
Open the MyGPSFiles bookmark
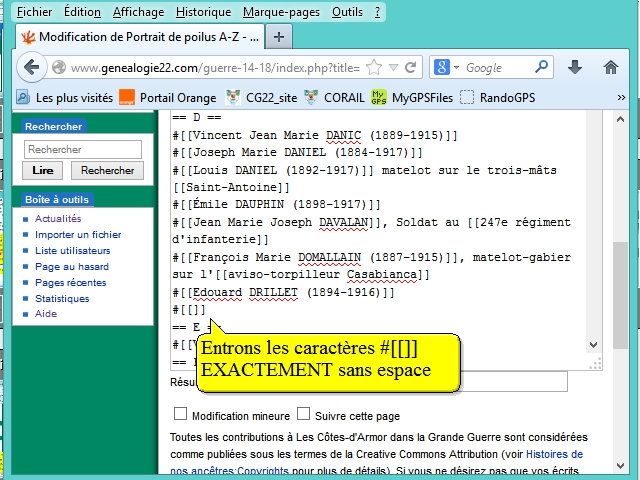point(412,98)
